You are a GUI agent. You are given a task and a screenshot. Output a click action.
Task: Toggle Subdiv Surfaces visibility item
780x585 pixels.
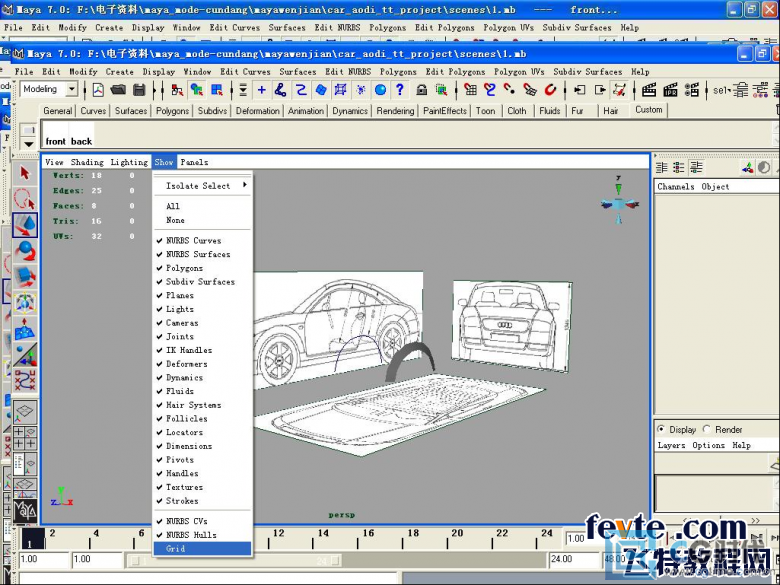click(x=202, y=282)
